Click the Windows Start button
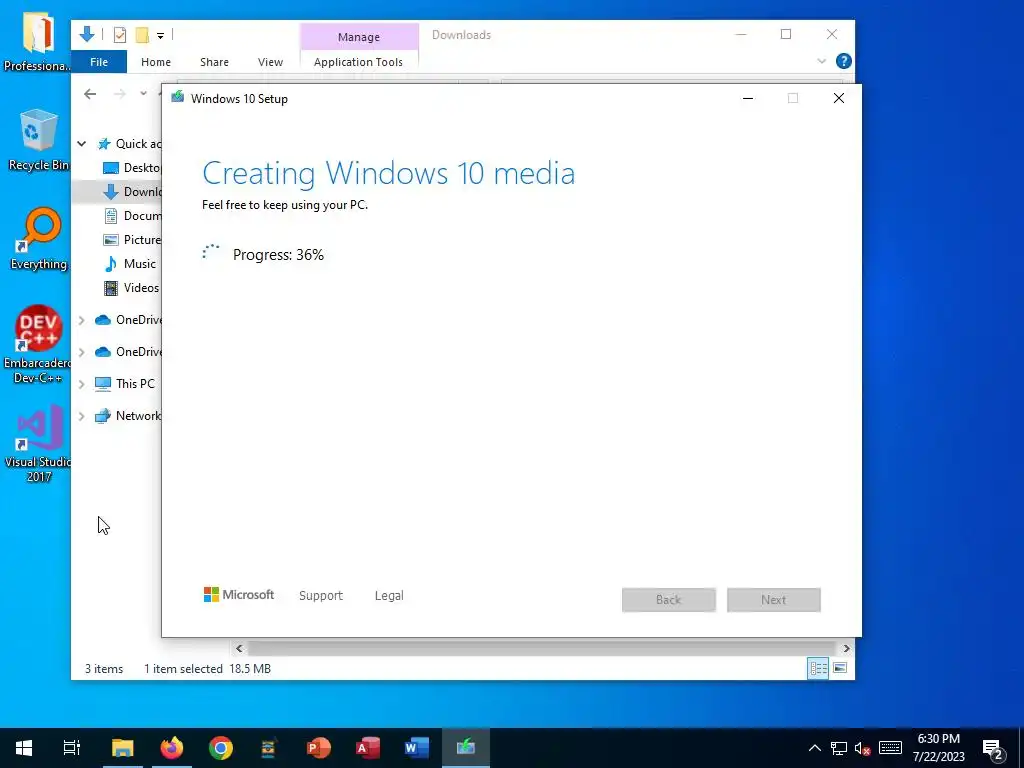1024x768 pixels. 24,748
